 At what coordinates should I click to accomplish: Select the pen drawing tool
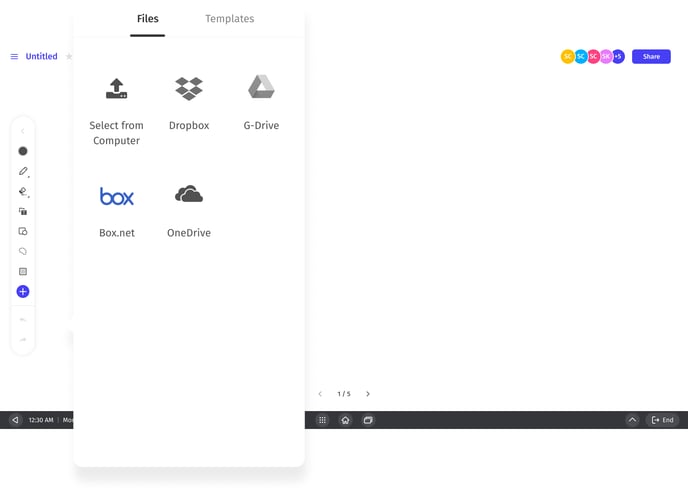tap(23, 171)
